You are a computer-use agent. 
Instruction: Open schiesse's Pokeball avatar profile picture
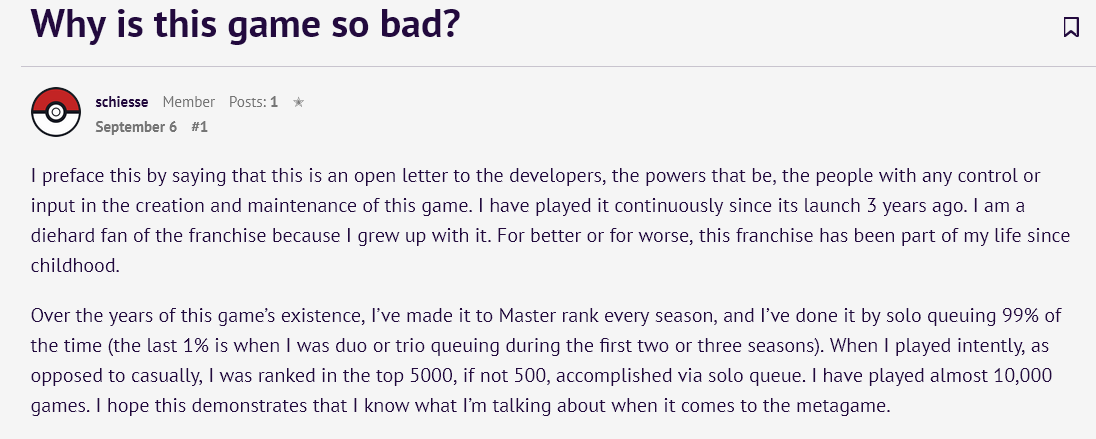pyautogui.click(x=56, y=112)
